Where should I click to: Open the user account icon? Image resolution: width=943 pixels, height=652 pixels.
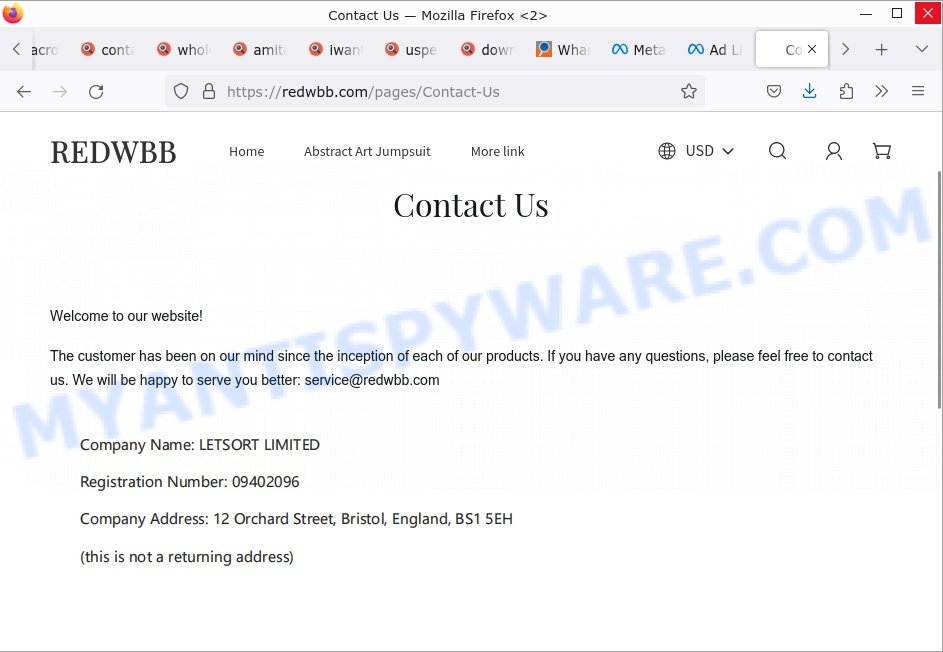pos(834,150)
